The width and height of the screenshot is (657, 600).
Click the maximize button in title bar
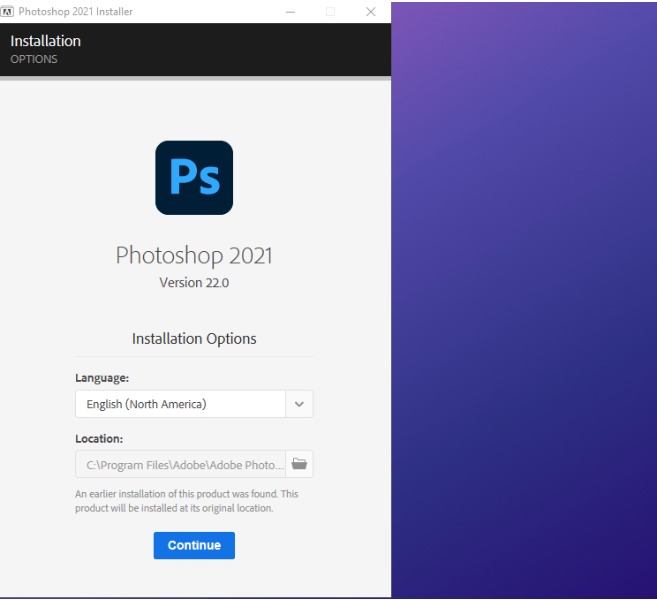331,11
